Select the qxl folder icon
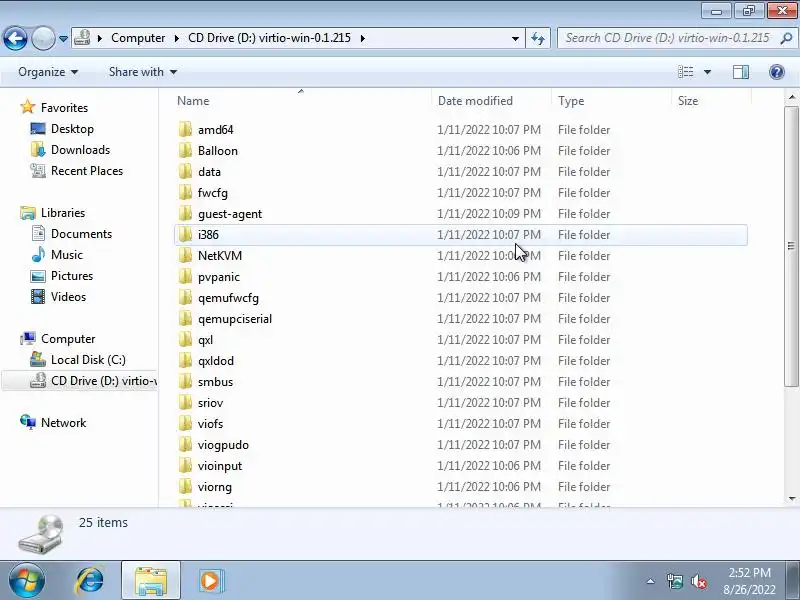 185,339
